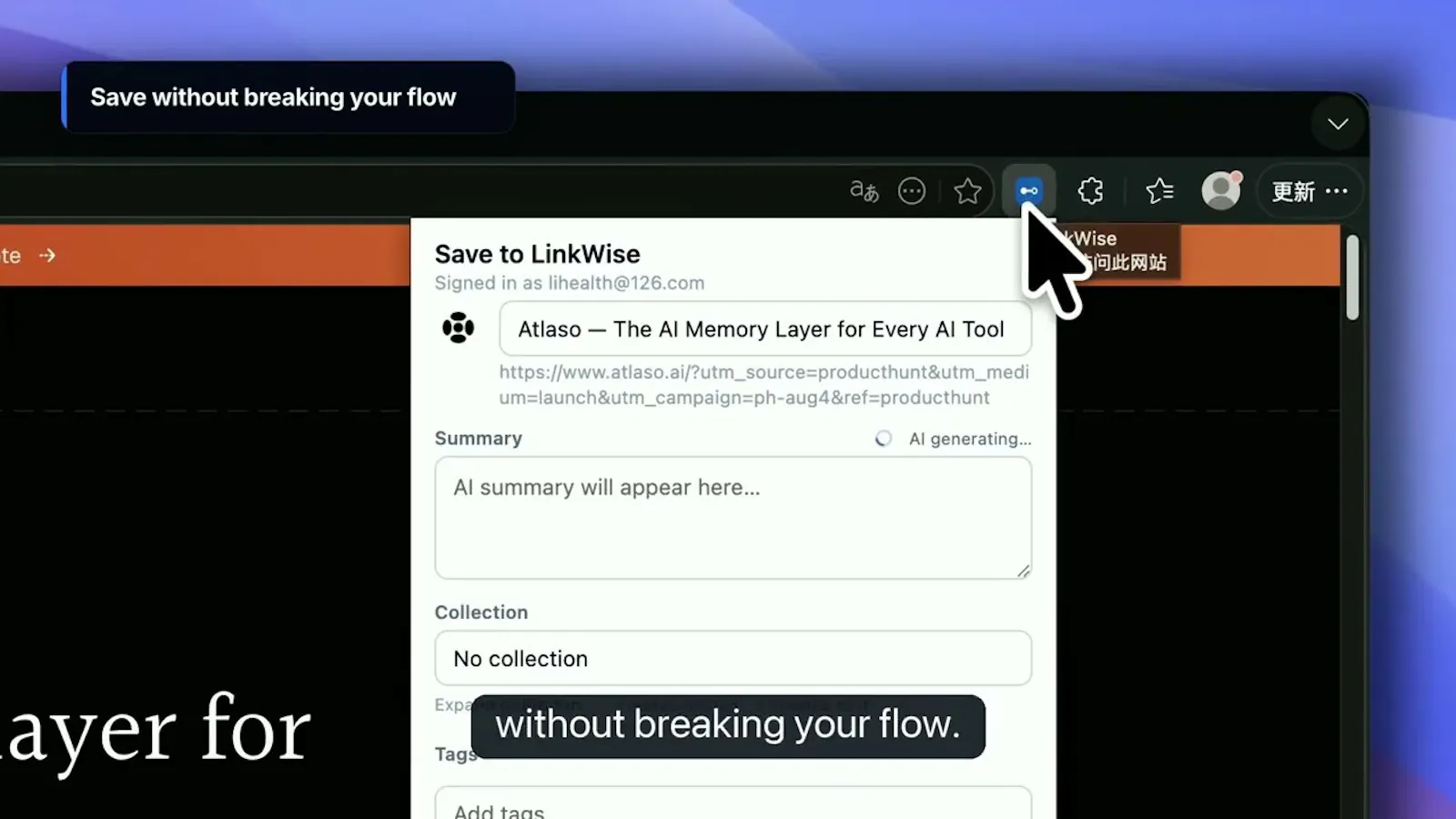Open the chat bubble icon in address bar
Screen dimensions: 1456x819
coord(912,191)
